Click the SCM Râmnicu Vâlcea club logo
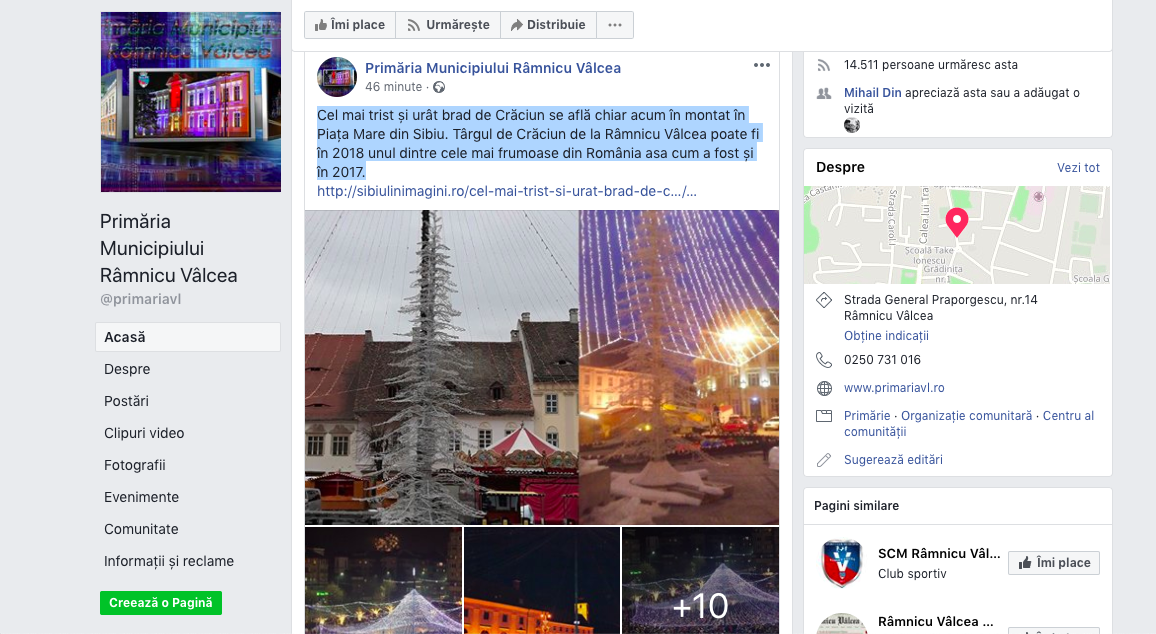The height and width of the screenshot is (634, 1156). 842,563
